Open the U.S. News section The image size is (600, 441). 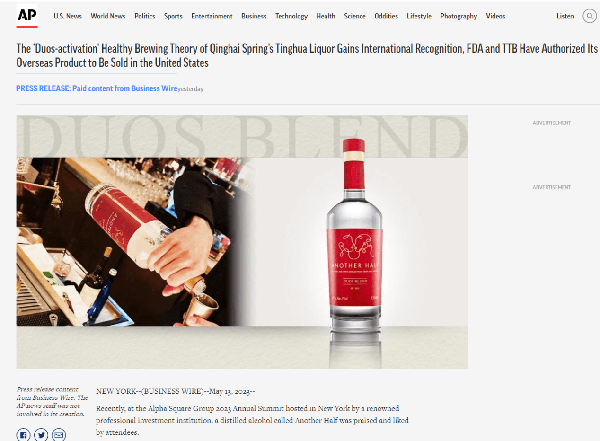point(67,16)
